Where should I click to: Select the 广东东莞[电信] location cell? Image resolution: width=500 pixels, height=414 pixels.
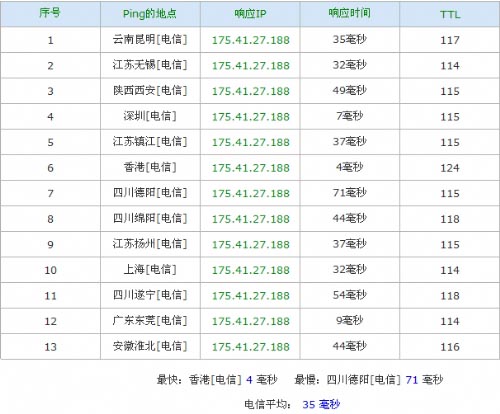tap(150, 321)
